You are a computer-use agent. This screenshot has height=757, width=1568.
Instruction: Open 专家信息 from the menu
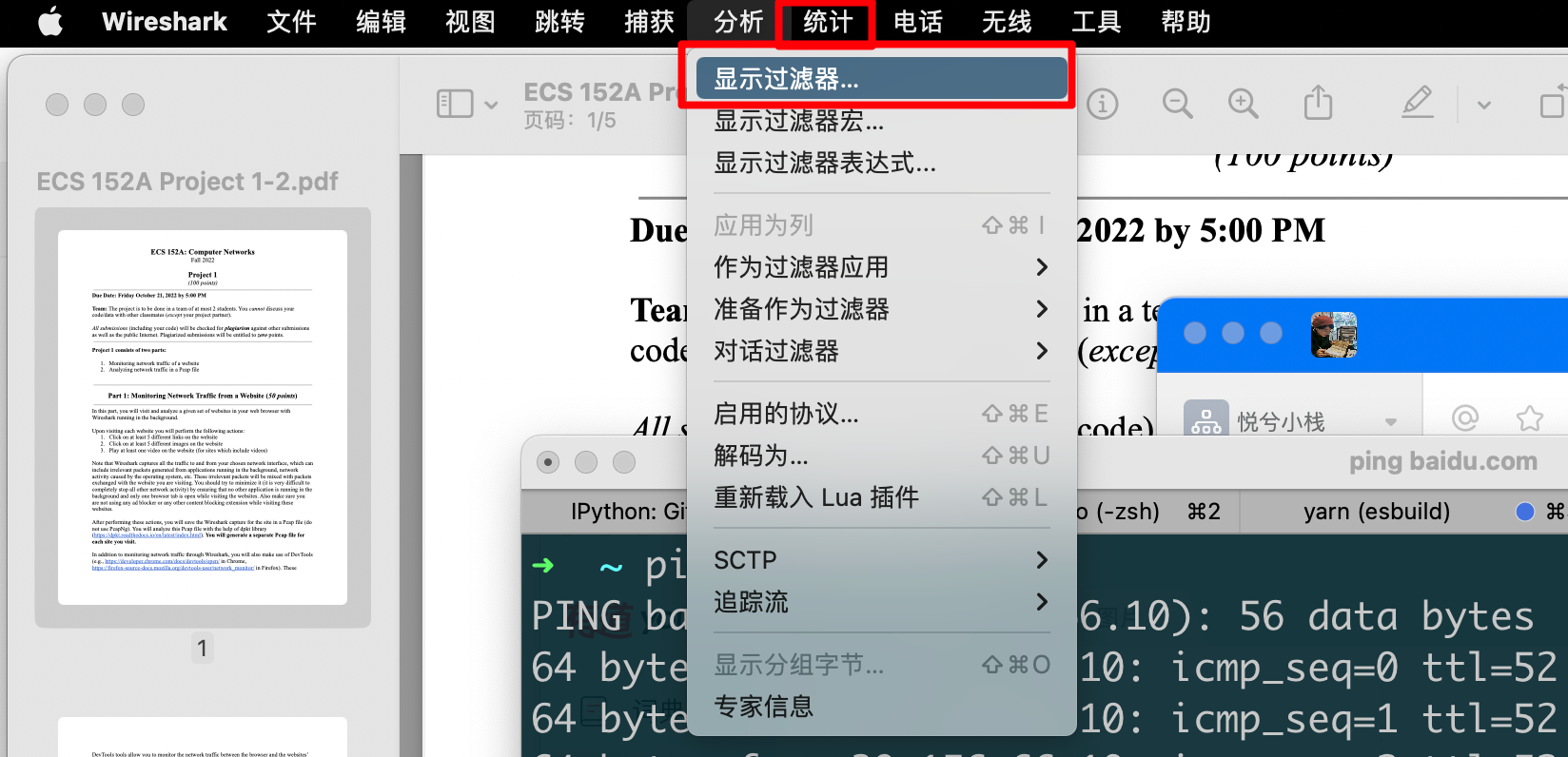point(882,707)
